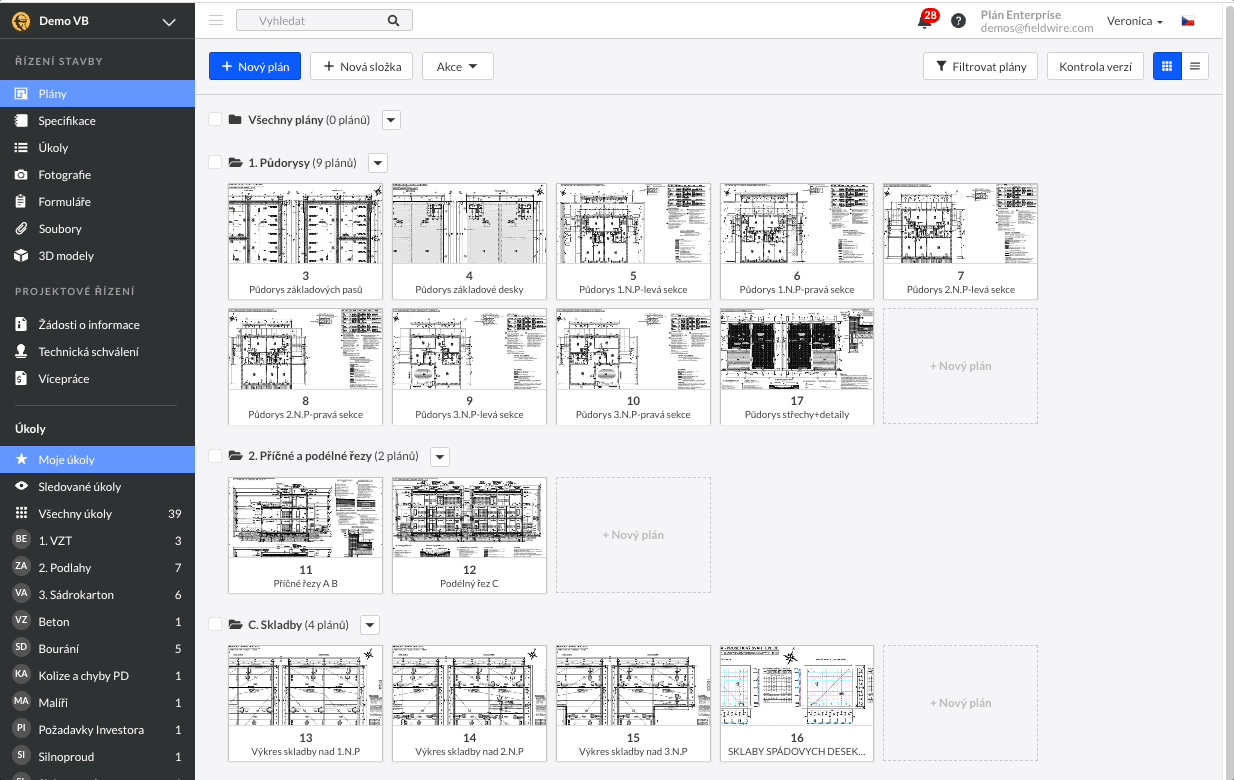Select the Bourání task category
The height and width of the screenshot is (780, 1234).
(x=97, y=649)
